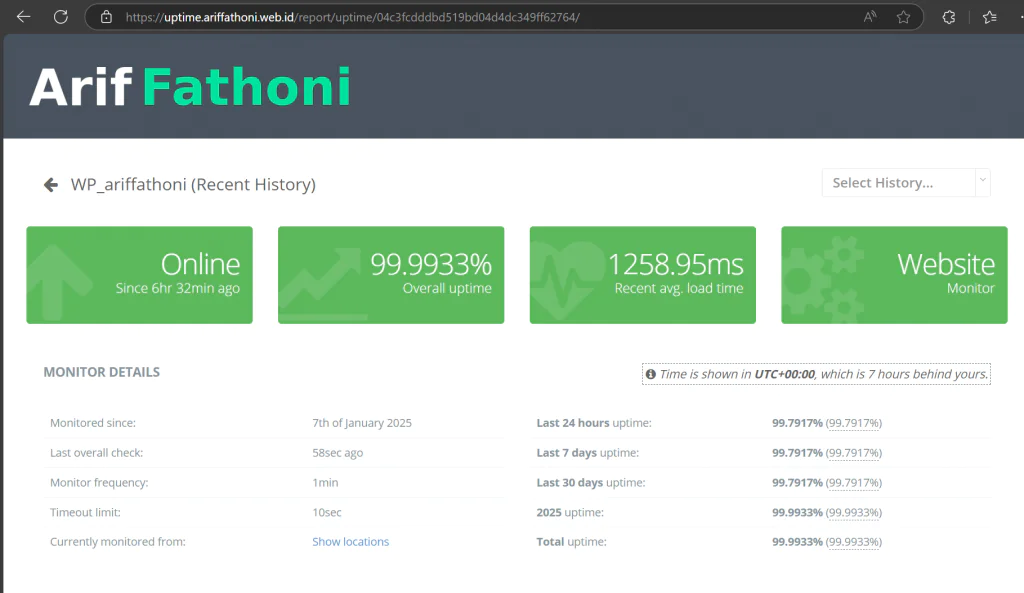
Task: Click the Arif Fathoni logo
Action: point(190,86)
